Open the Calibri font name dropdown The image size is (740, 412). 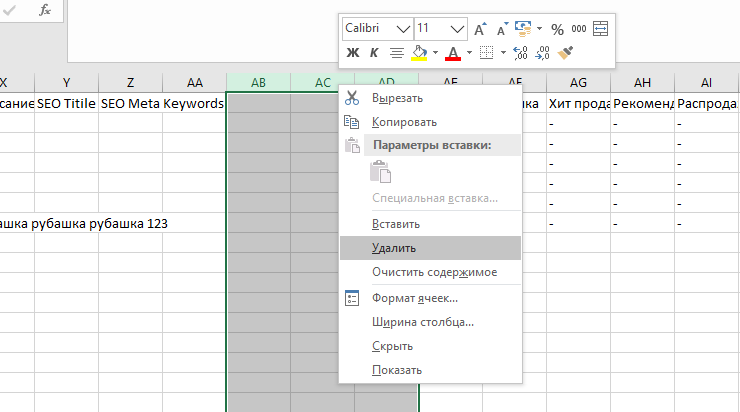pos(403,29)
